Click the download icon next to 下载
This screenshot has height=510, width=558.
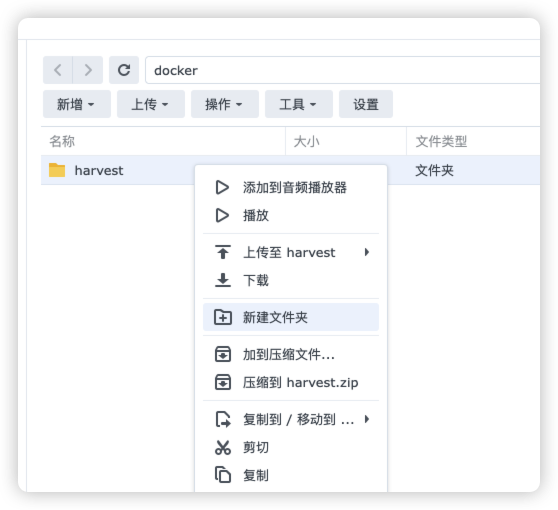tap(223, 280)
